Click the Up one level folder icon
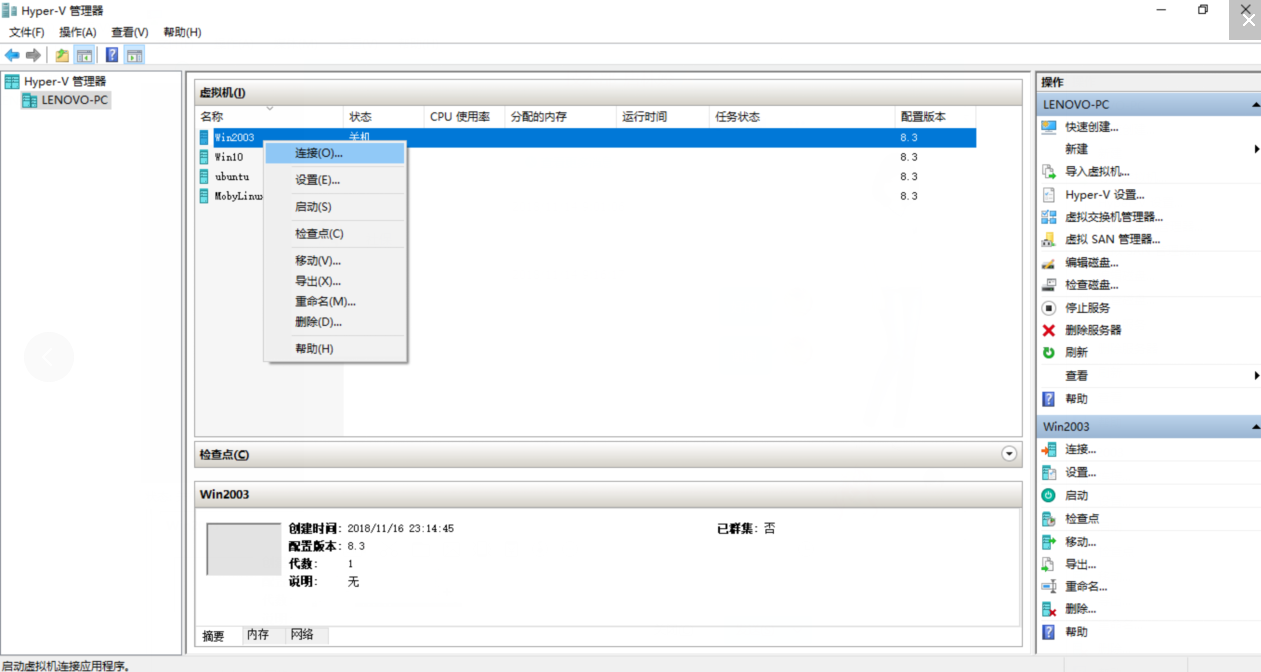Screen dimensions: 1261x672 [62, 55]
